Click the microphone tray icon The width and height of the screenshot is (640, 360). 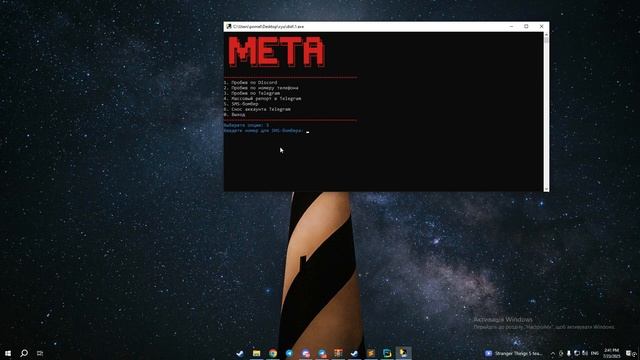tap(569, 353)
